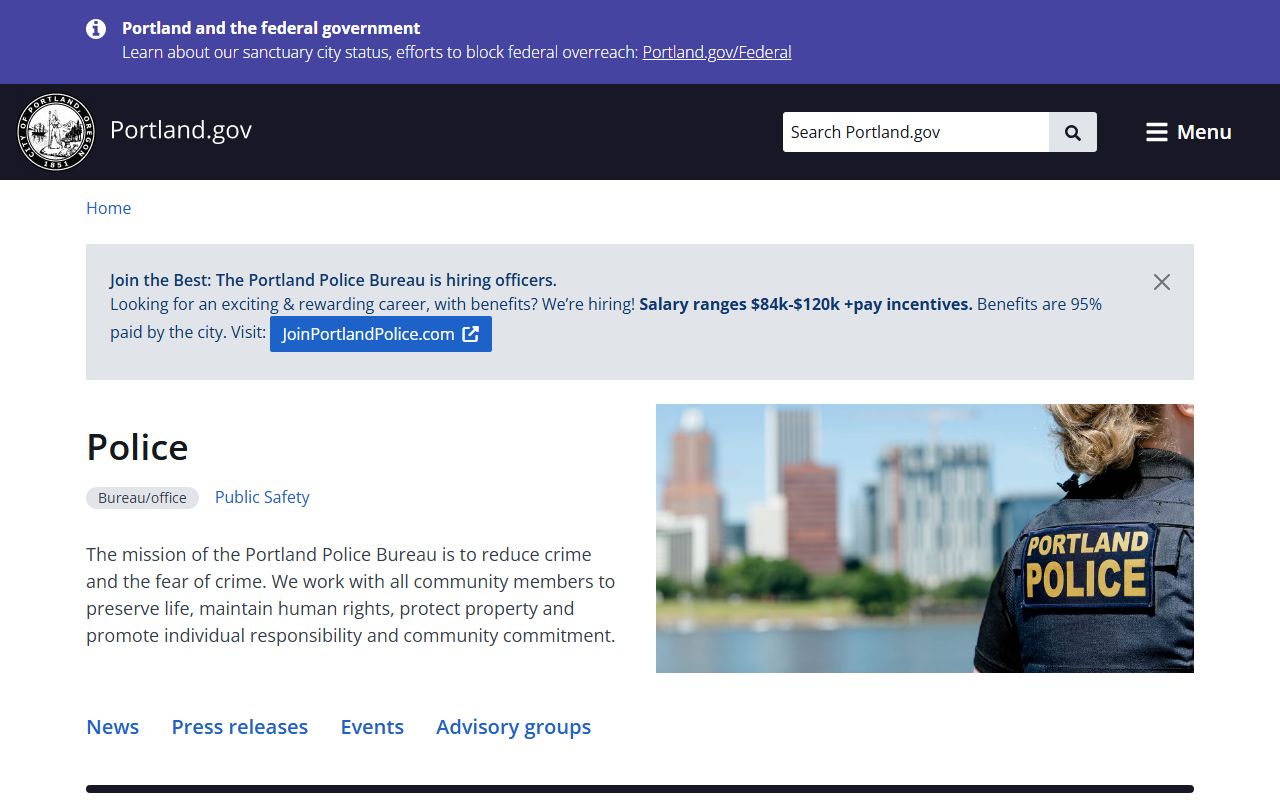
Task: Click the Portland Police officer photo
Action: 924,538
